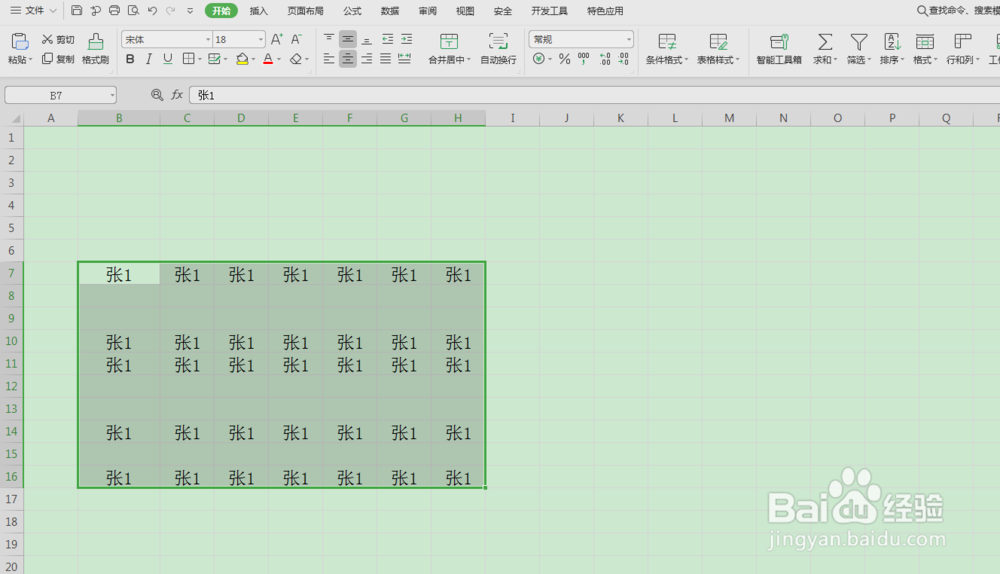Toggle italic formatting
The height and width of the screenshot is (574, 1000).
(149, 59)
